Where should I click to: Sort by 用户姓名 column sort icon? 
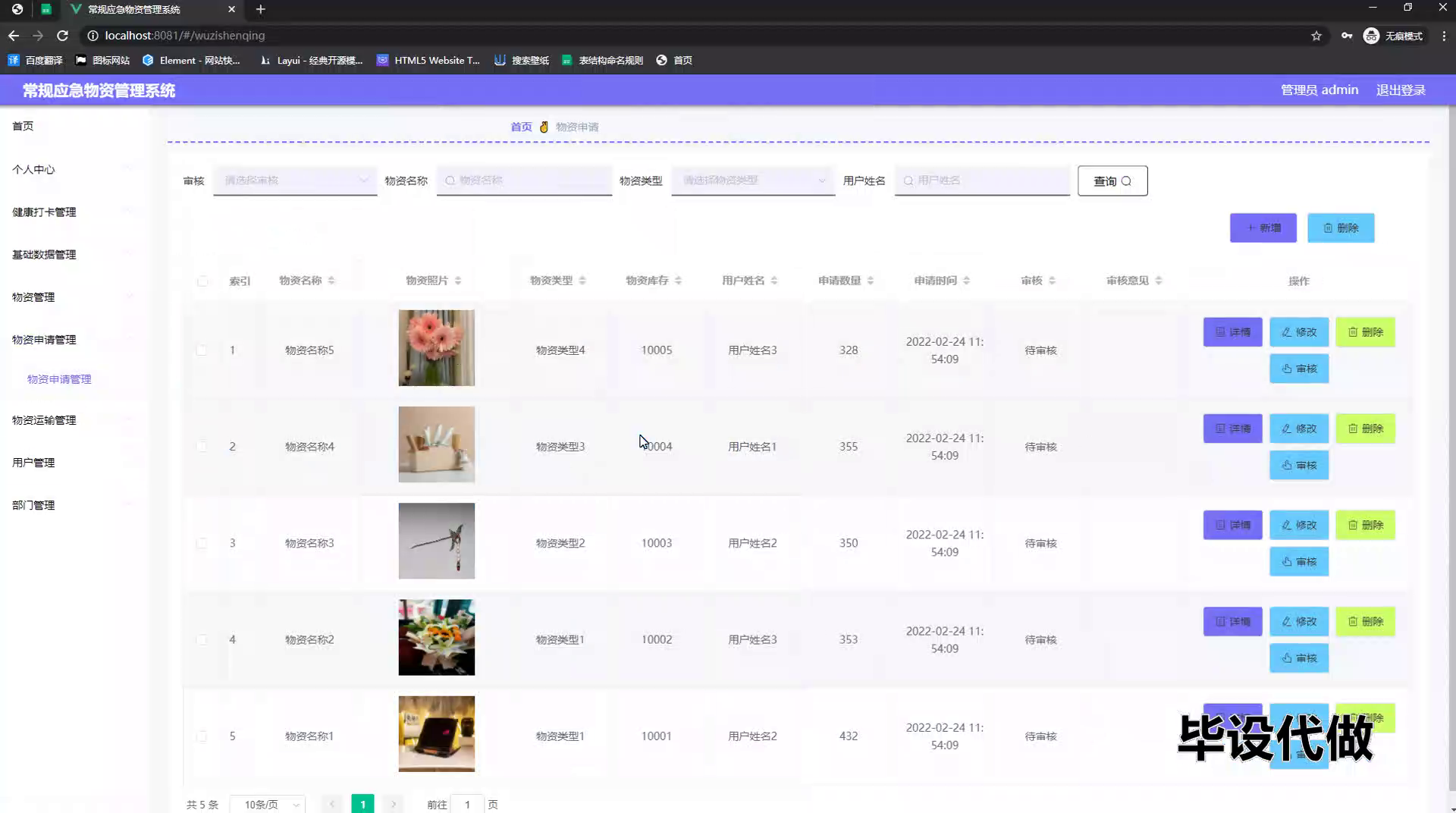click(774, 281)
